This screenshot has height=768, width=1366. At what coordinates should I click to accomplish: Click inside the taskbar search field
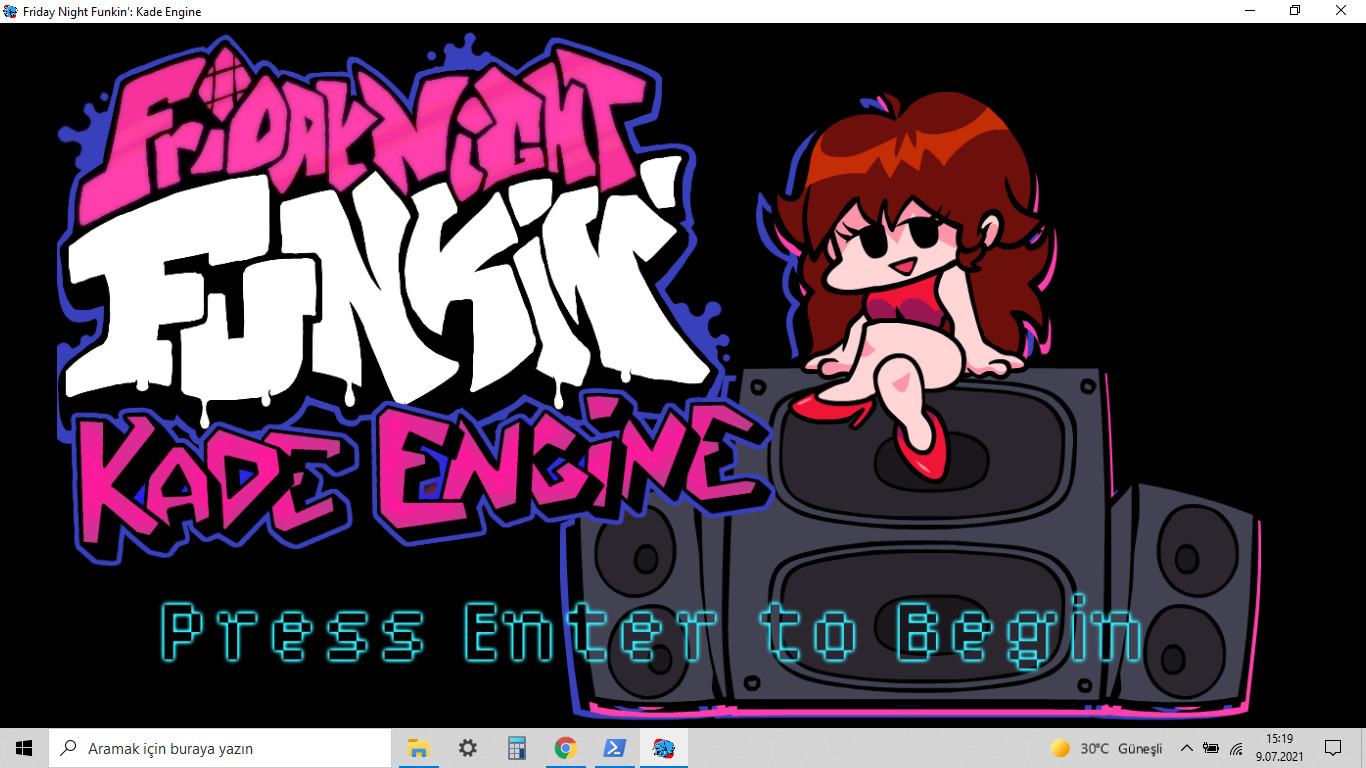click(220, 747)
